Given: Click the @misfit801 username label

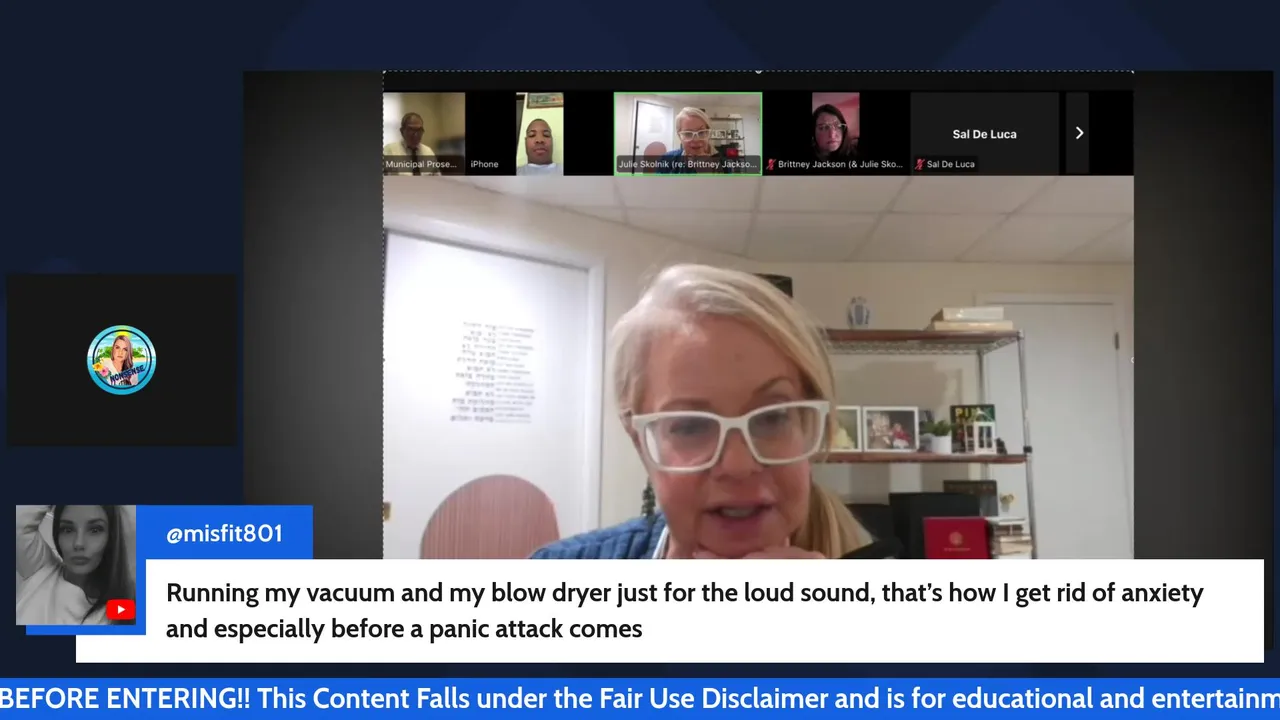Looking at the screenshot, I should tap(224, 534).
